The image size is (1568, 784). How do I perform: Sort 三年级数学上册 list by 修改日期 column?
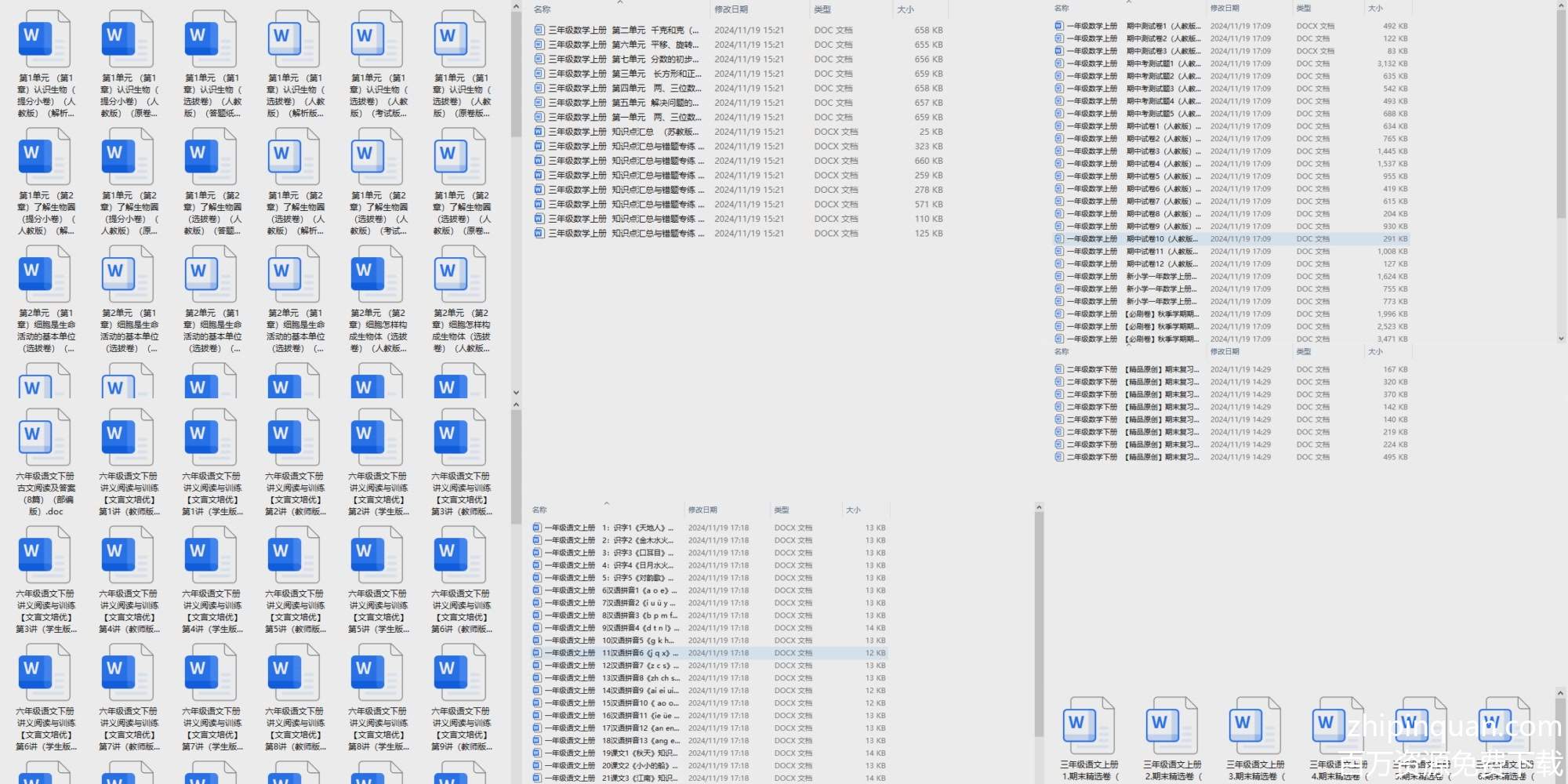731,9
